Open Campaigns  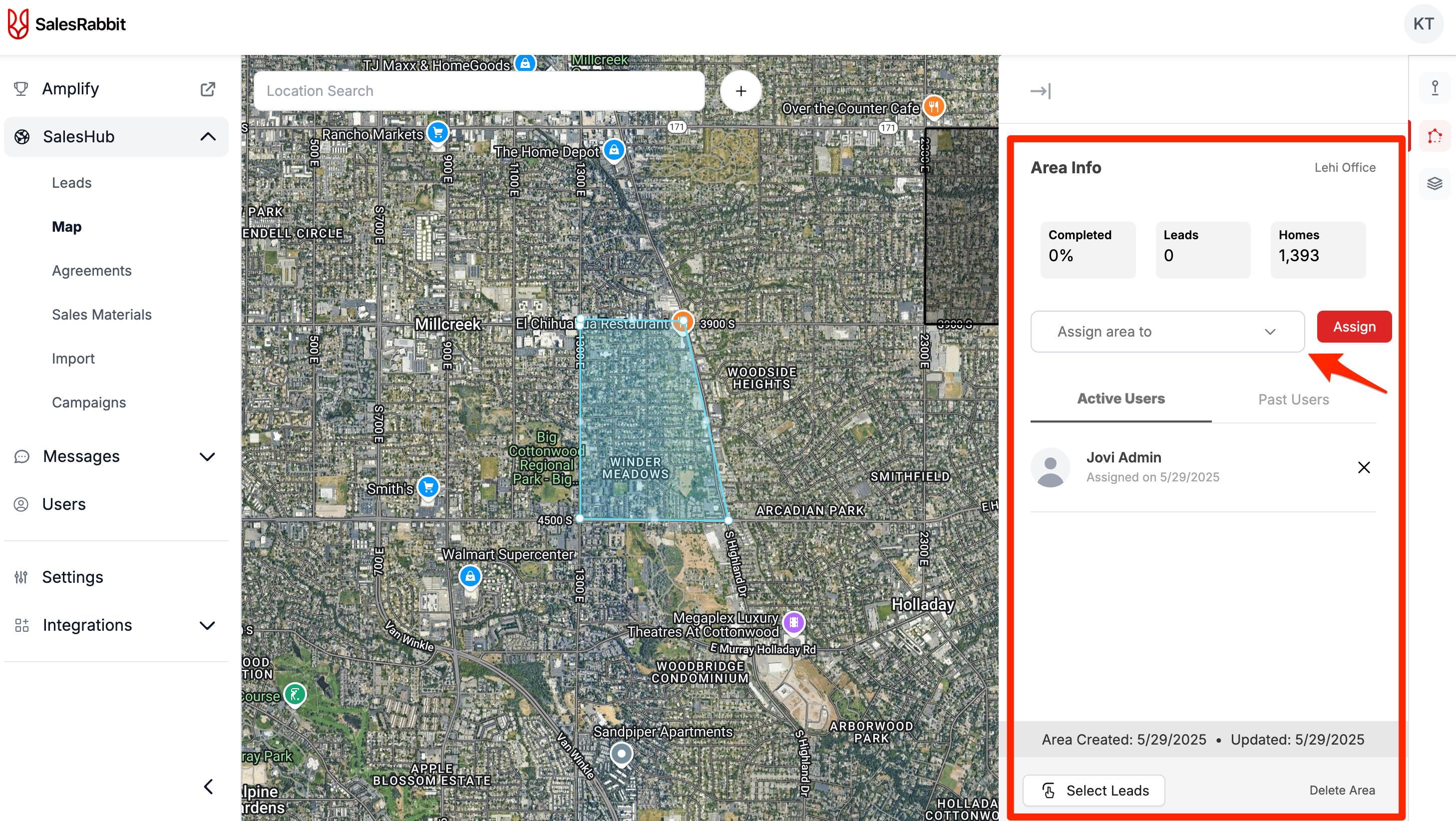(x=89, y=403)
